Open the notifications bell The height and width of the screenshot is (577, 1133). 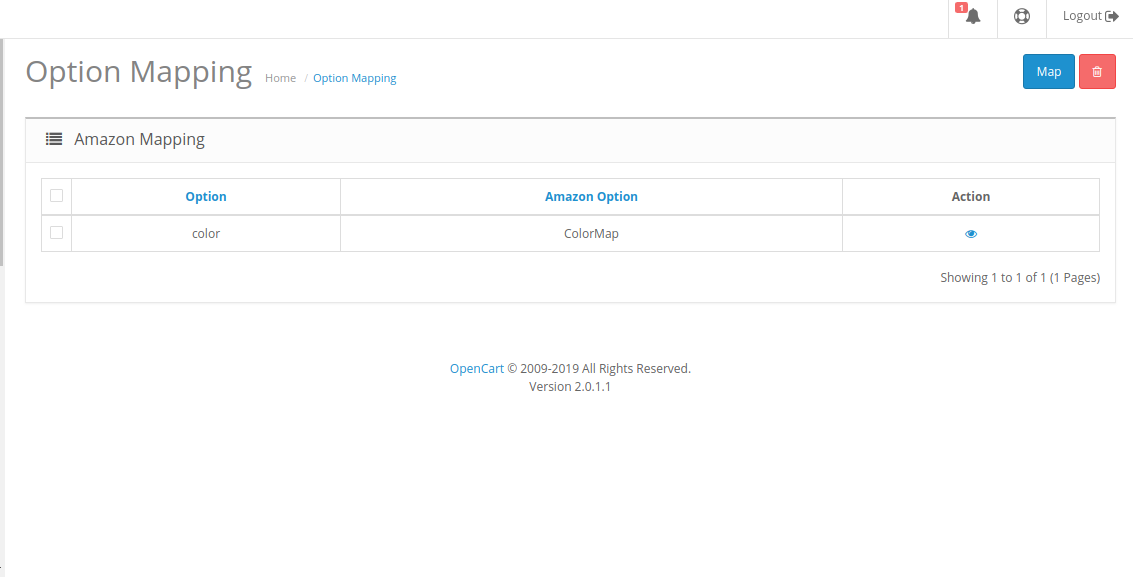tap(973, 17)
